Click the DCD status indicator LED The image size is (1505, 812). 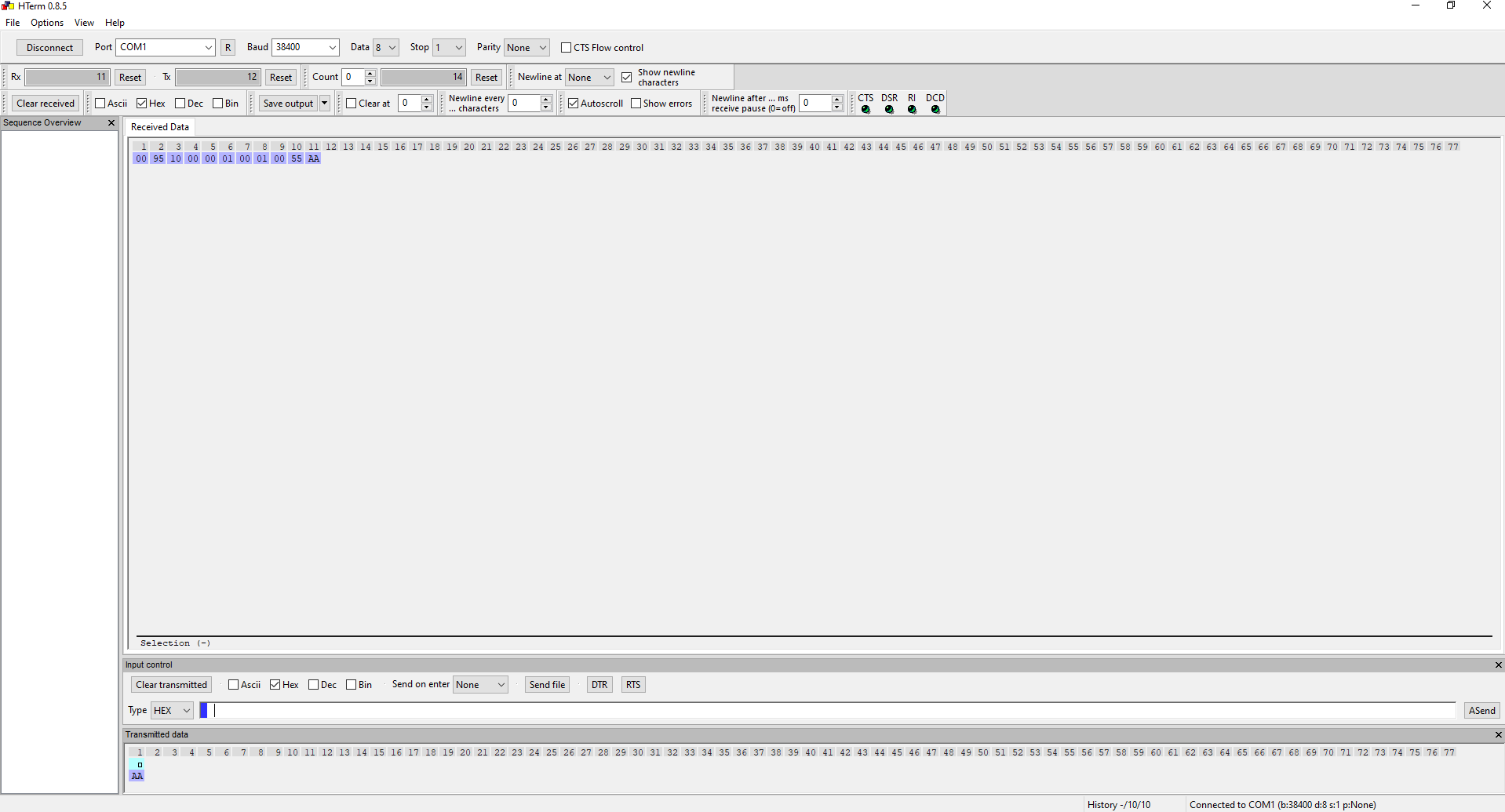point(935,110)
